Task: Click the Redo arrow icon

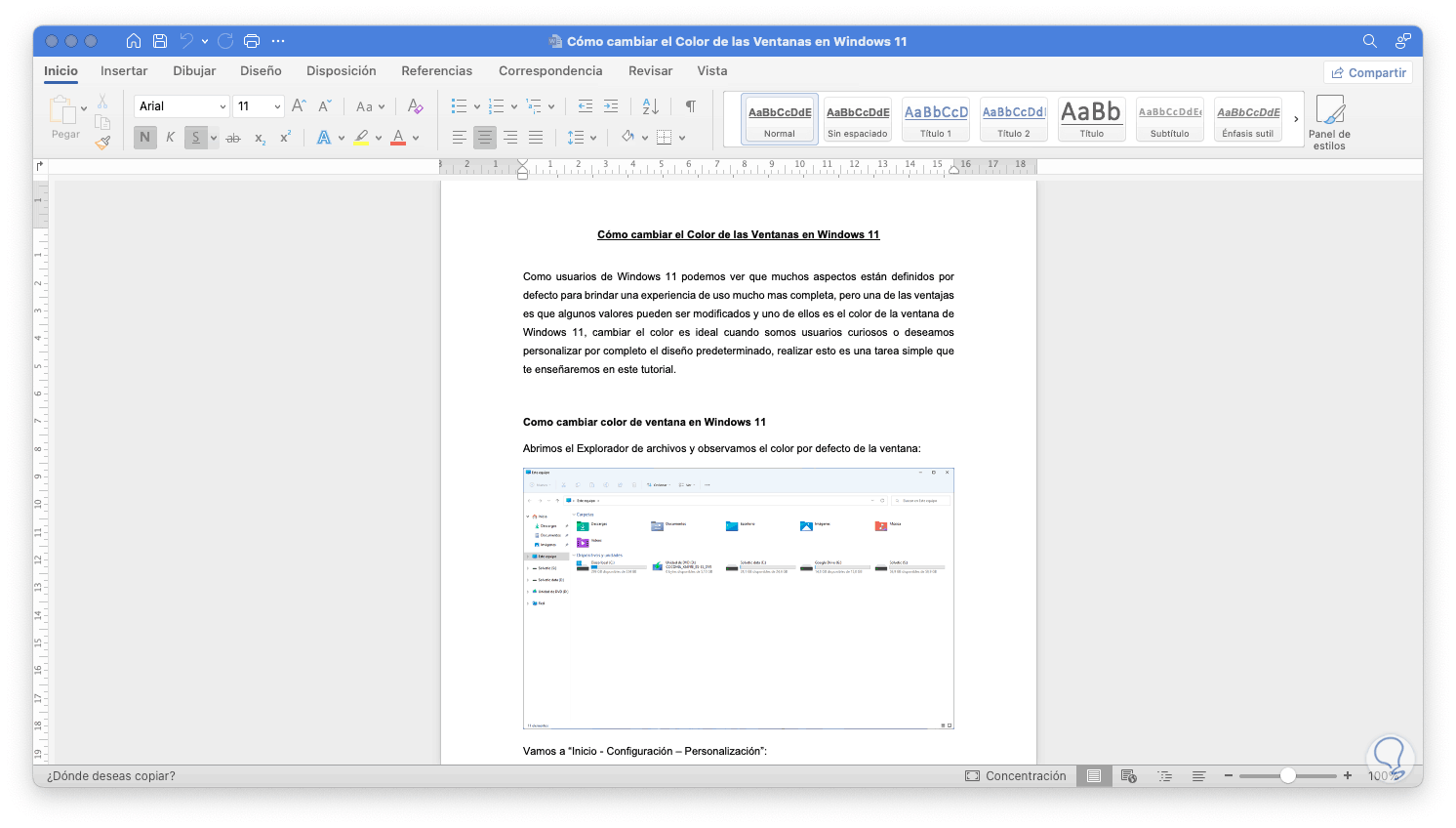Action: [225, 41]
